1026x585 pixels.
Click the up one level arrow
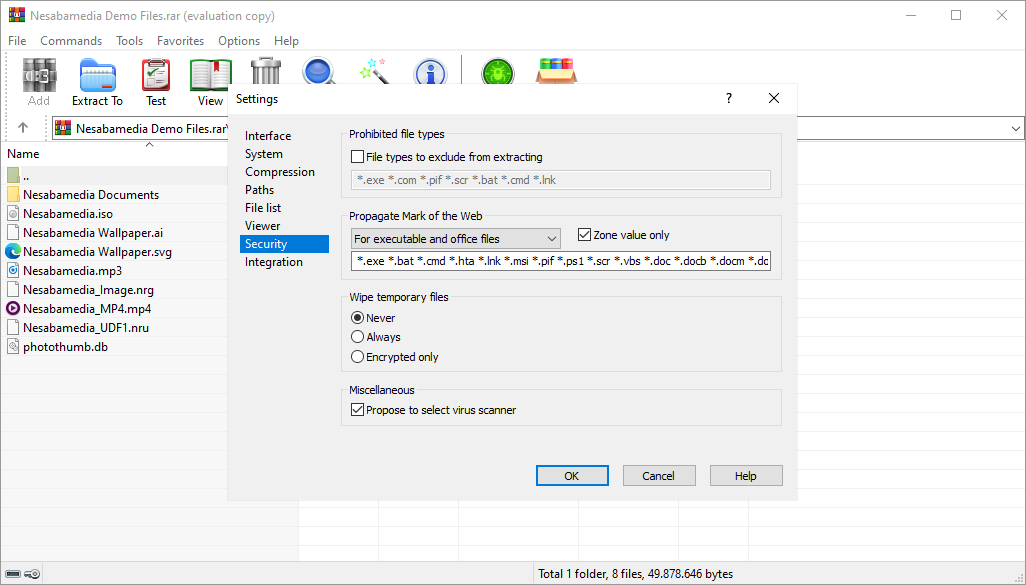[x=23, y=128]
